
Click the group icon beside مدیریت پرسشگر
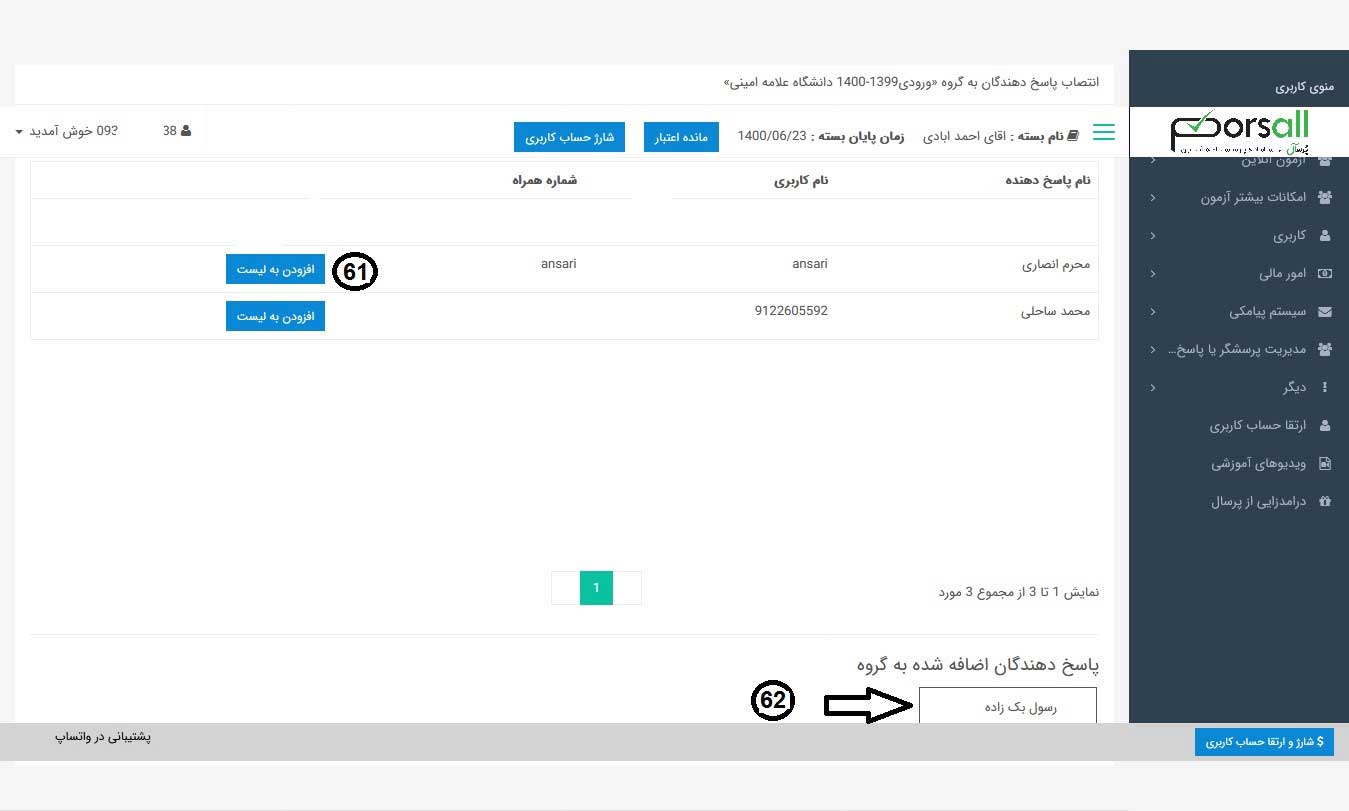tap(1325, 349)
